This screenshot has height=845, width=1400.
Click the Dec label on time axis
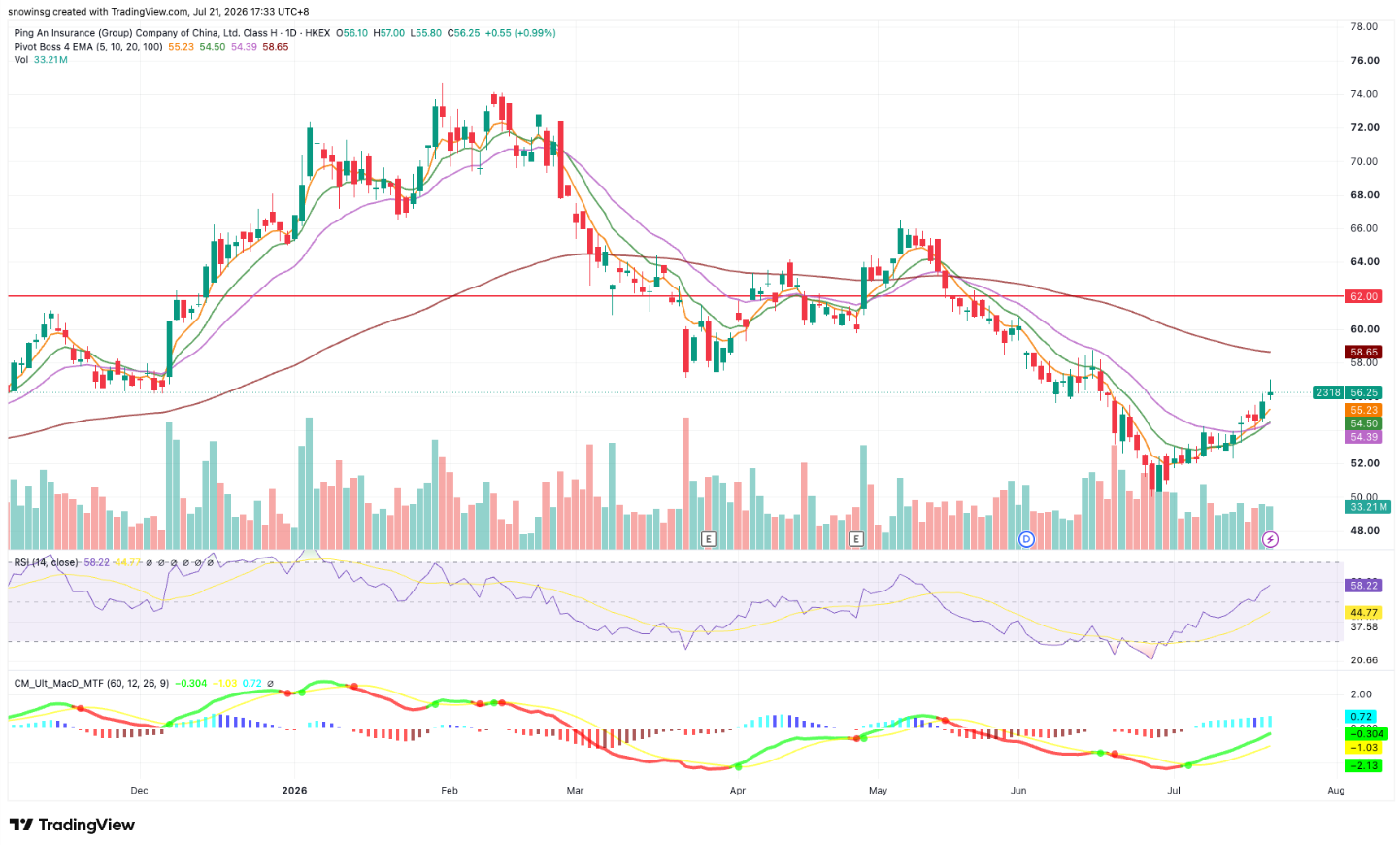[140, 791]
